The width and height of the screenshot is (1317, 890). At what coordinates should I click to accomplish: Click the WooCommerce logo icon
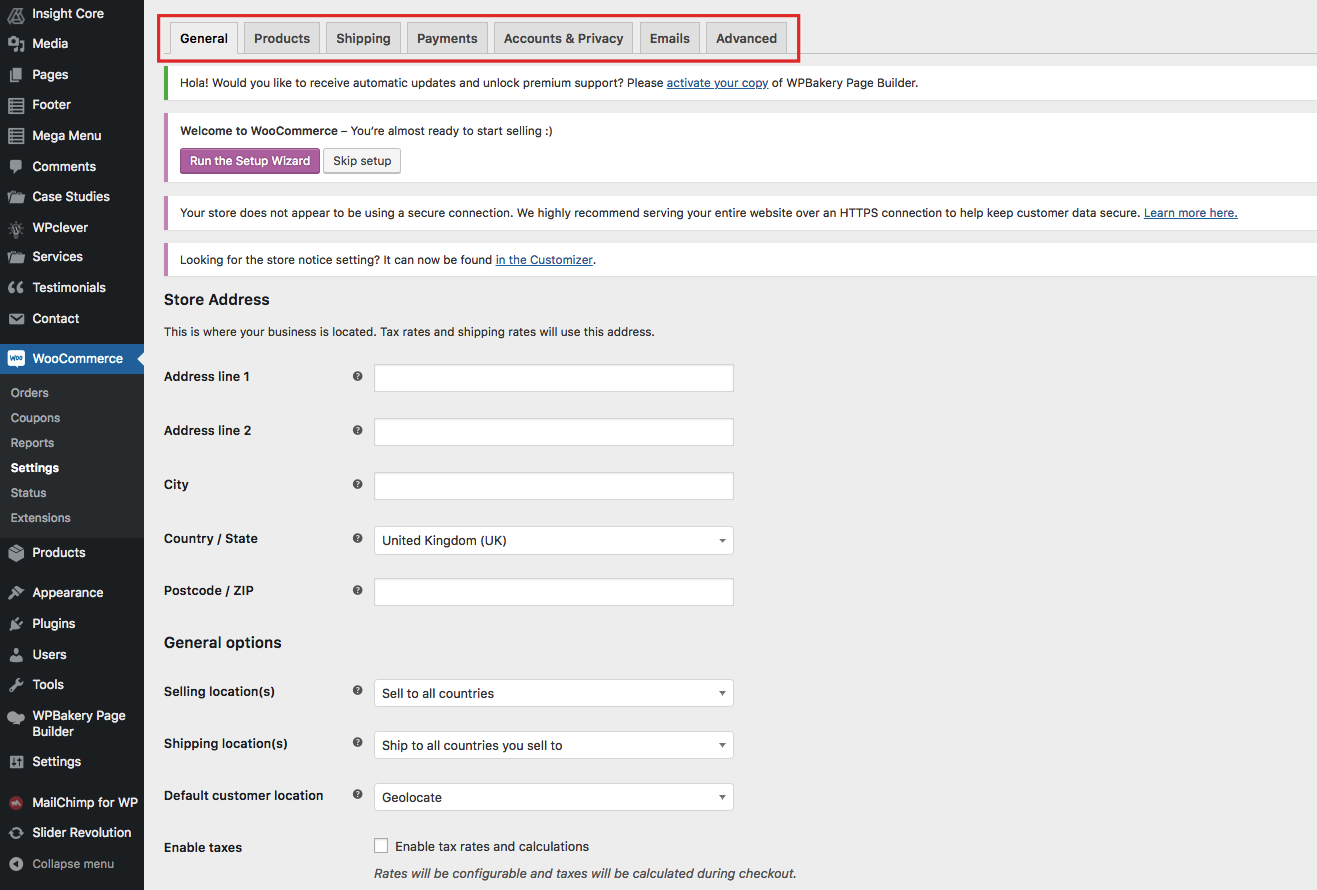[16, 358]
